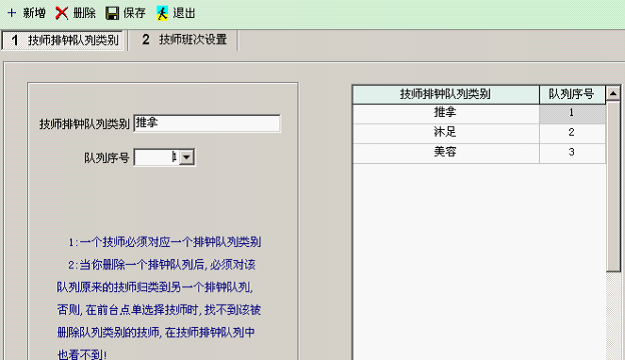Click the 保存 toolbar label
This screenshot has height=360, width=625.
134,13
